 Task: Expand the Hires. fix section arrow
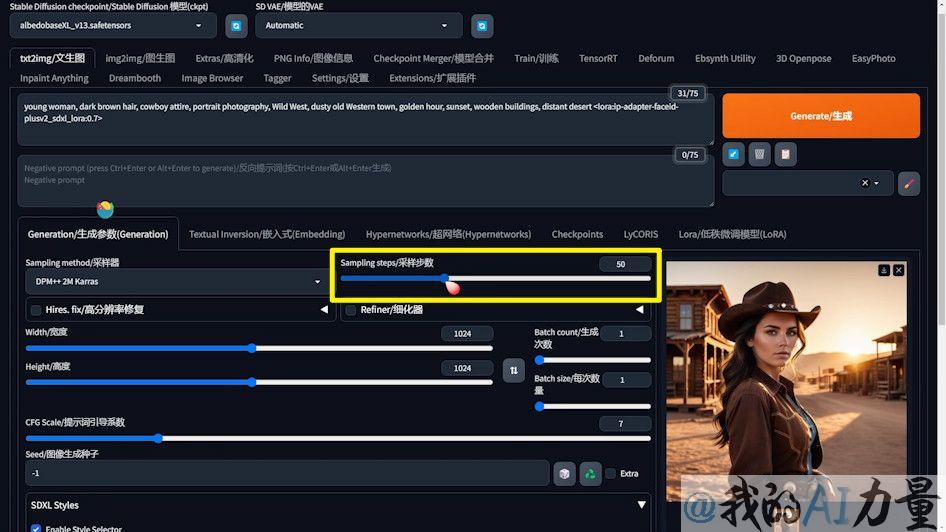click(x=324, y=309)
